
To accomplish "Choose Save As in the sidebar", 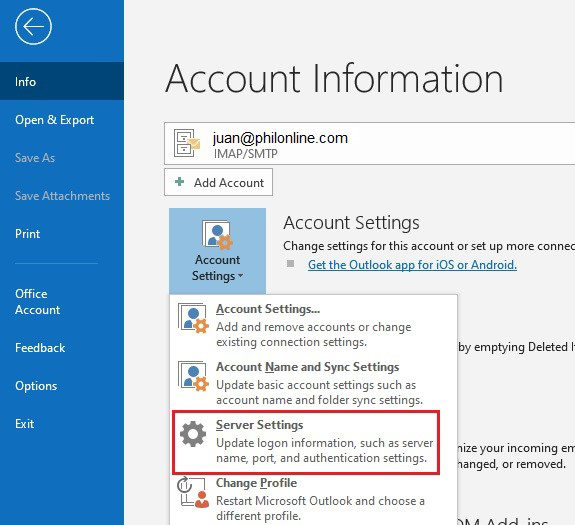I will (62, 158).
